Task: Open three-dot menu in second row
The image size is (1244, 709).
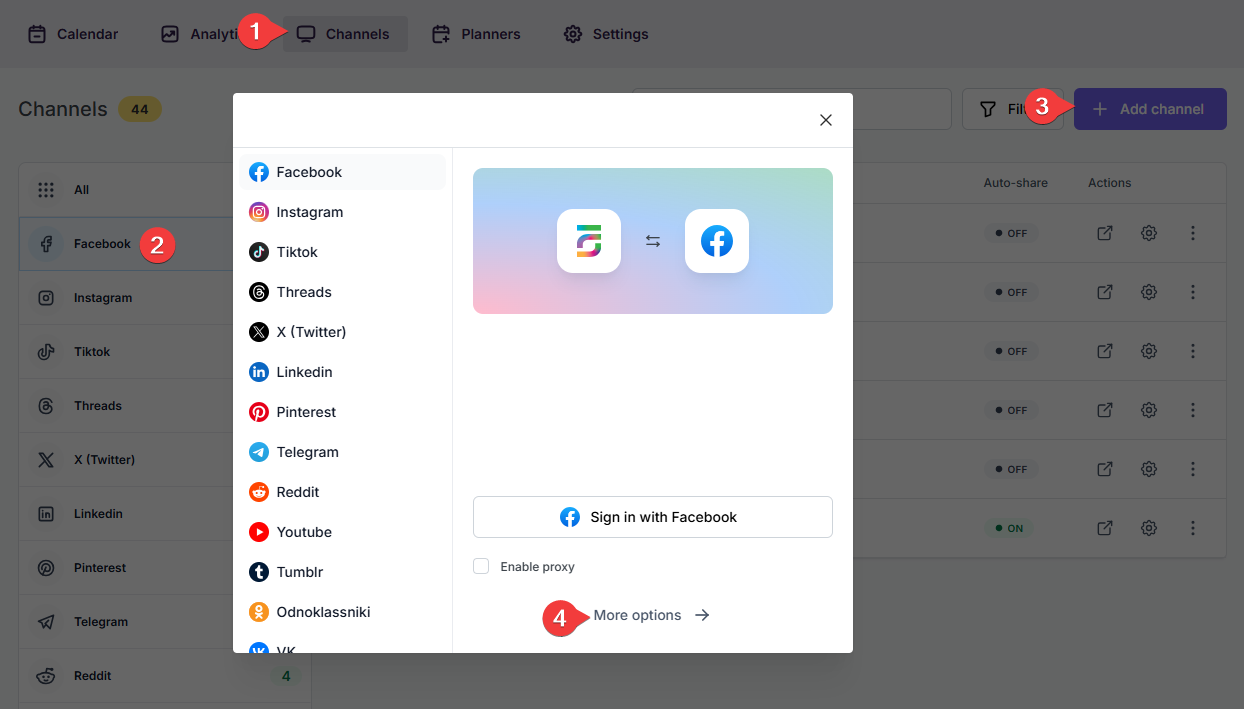Action: [1193, 292]
